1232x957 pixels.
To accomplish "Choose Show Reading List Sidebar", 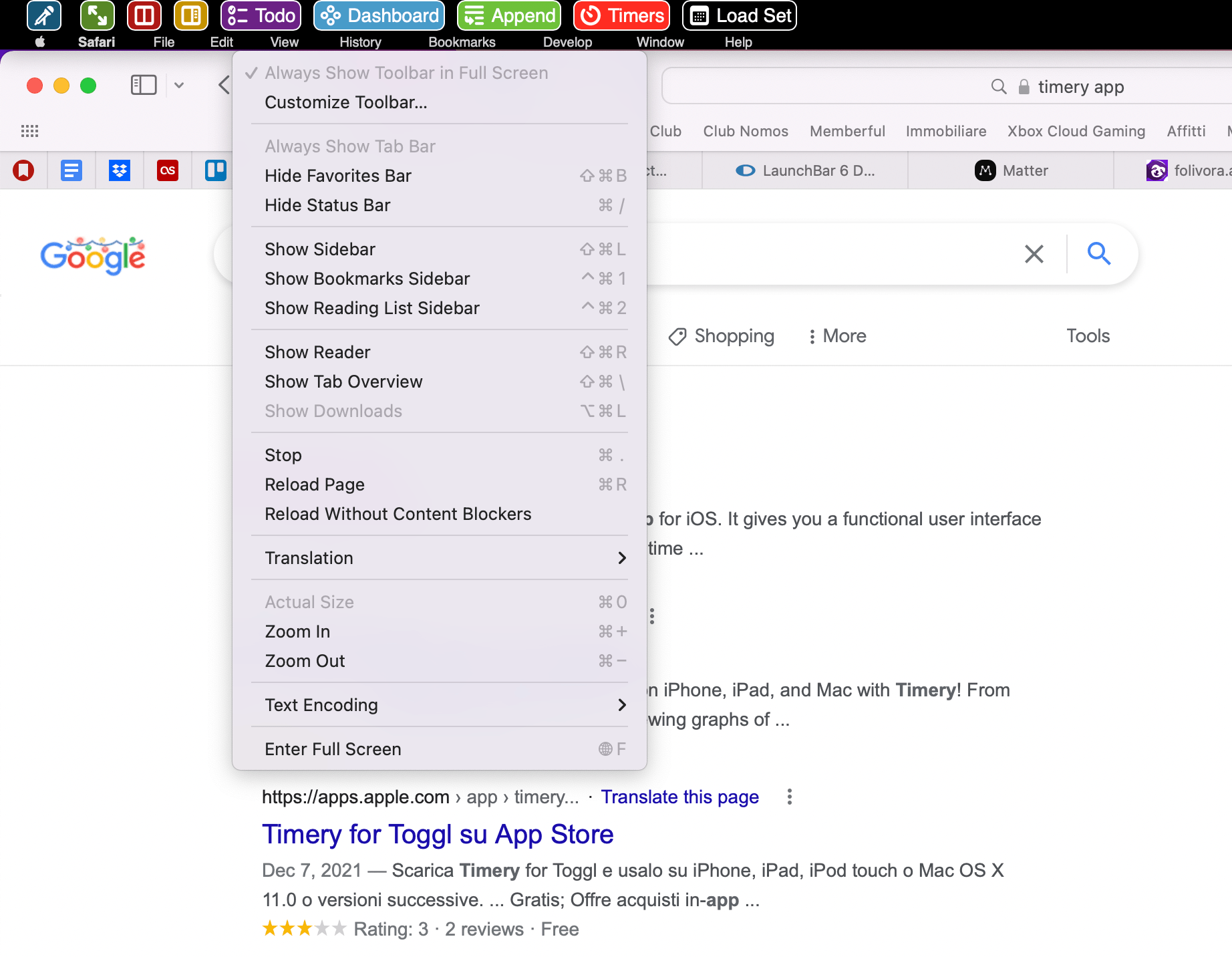I will coord(440,308).
